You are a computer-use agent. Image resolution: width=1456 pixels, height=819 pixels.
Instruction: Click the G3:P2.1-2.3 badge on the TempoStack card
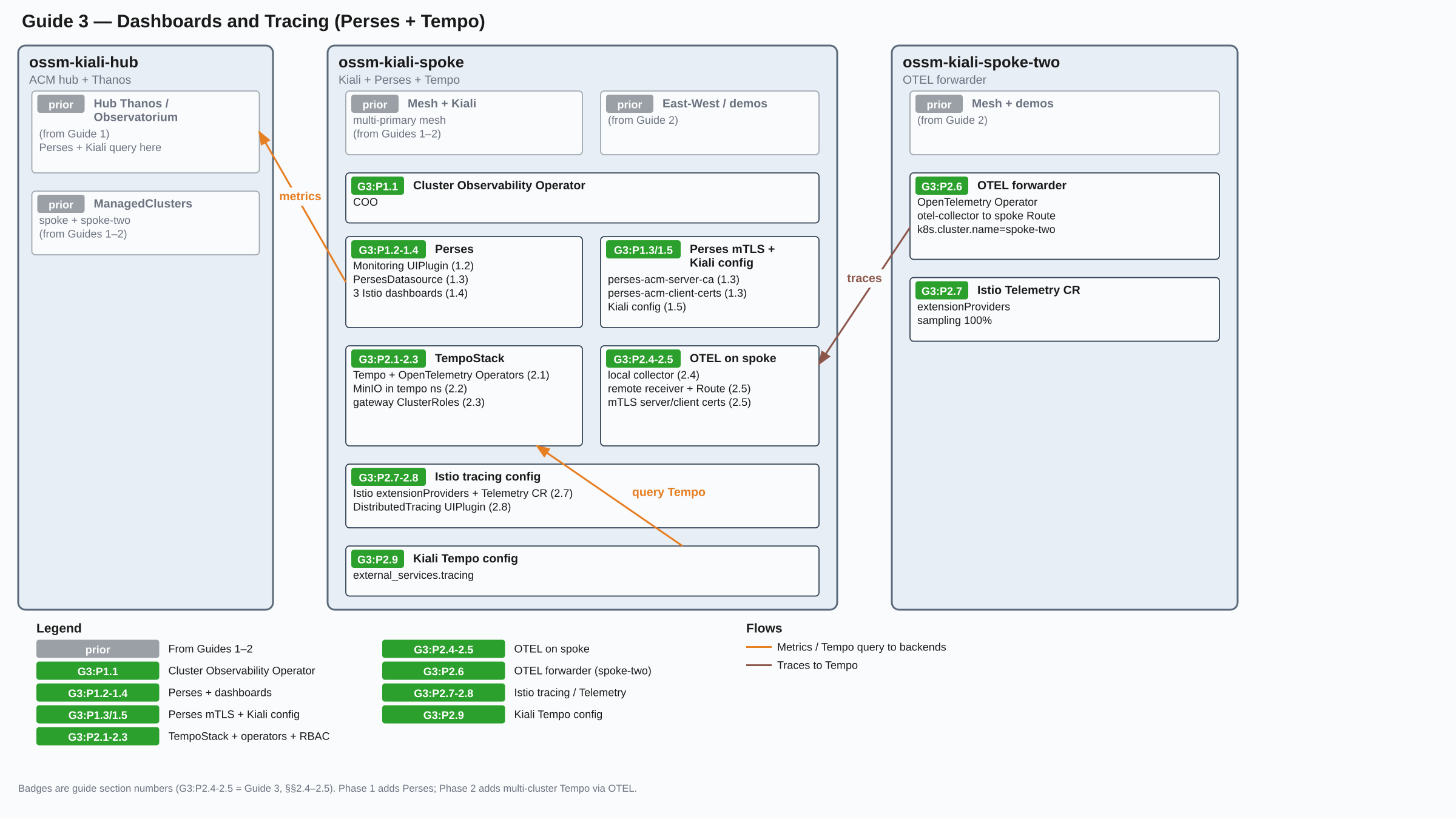point(388,359)
